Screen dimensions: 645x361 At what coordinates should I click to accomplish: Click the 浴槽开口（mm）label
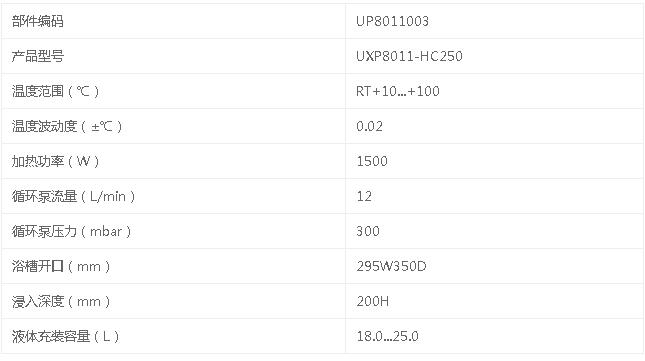pyautogui.click(x=61, y=266)
